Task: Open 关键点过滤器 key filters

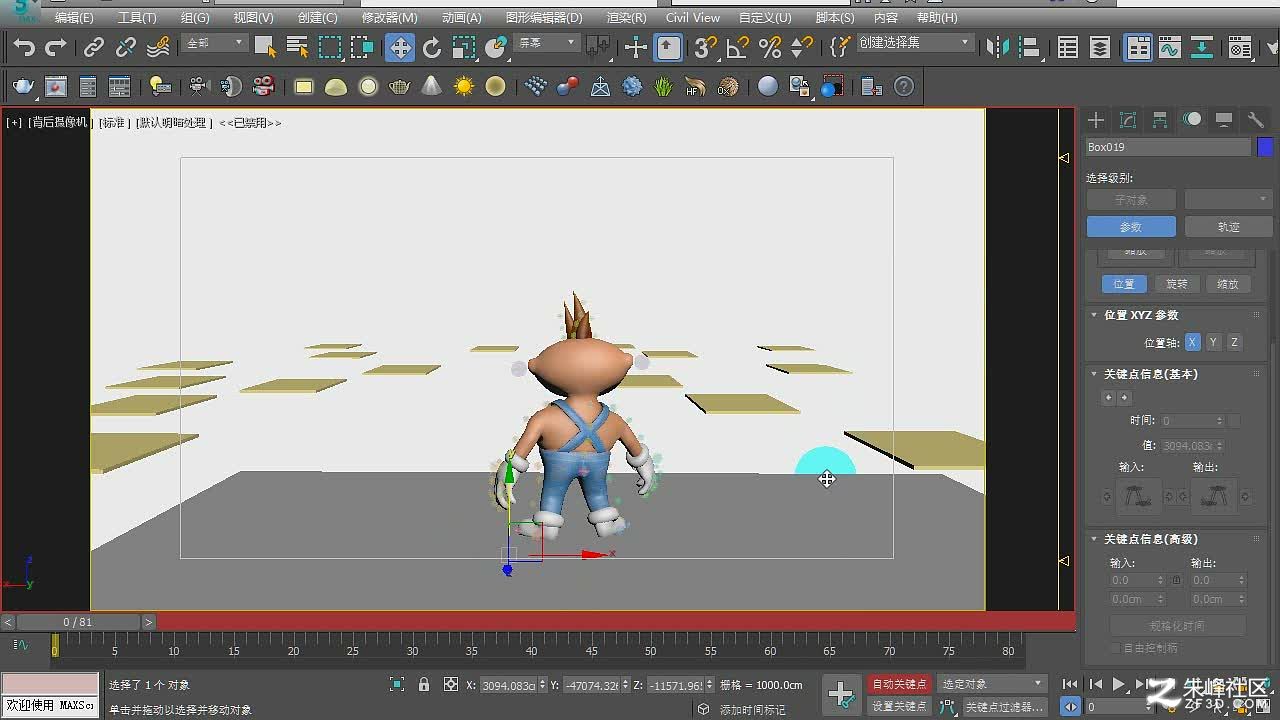Action: [x=1005, y=706]
